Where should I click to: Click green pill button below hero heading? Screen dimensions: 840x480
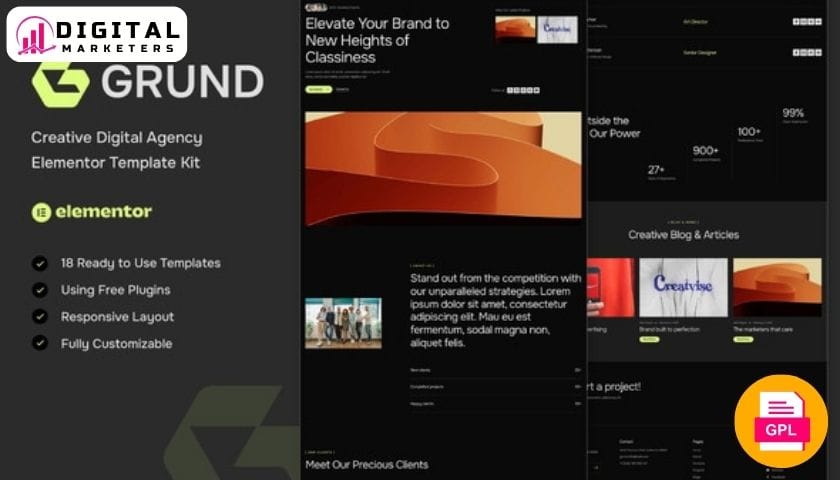coord(319,89)
